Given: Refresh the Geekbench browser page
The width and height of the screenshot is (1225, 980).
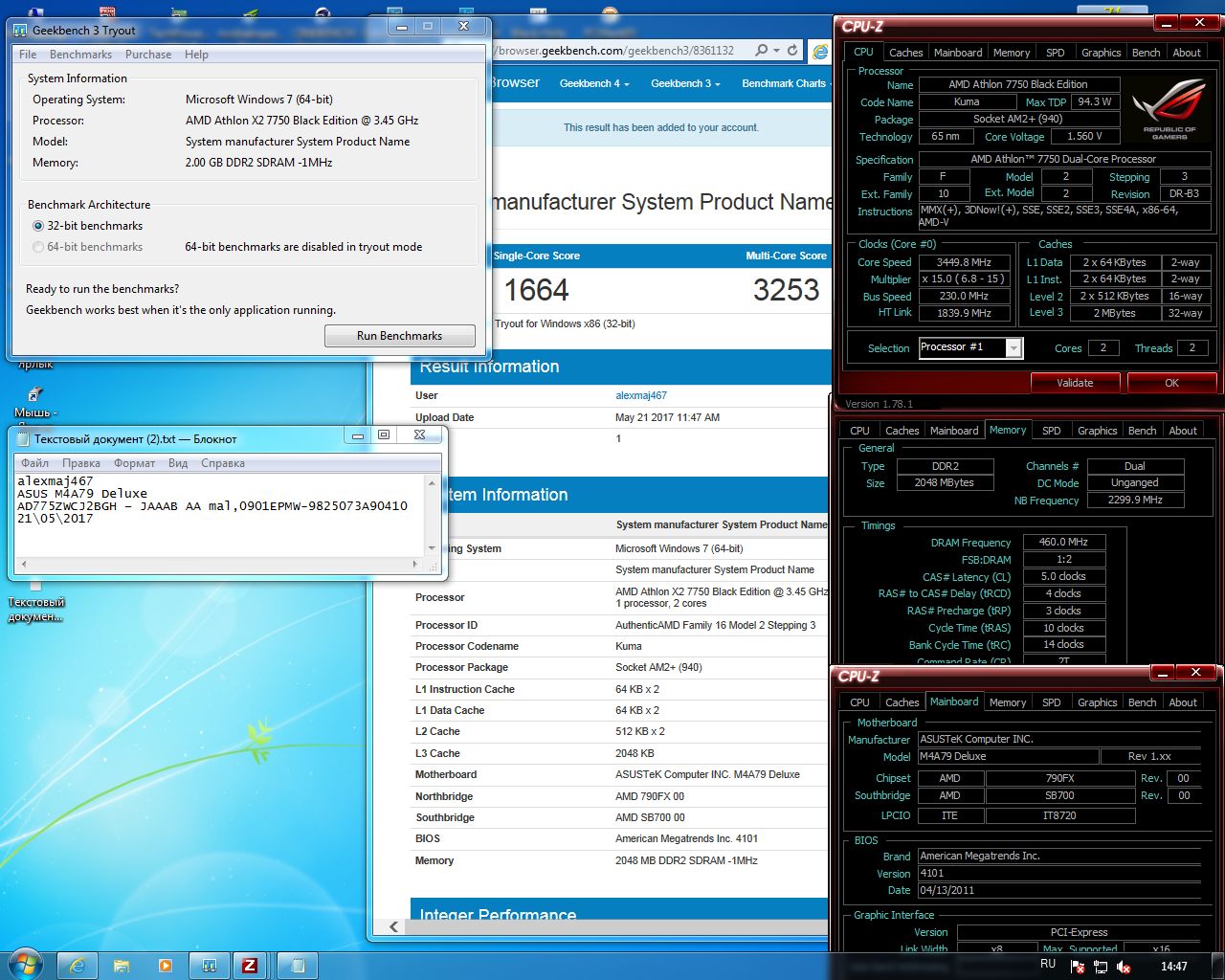Looking at the screenshot, I should 792,51.
